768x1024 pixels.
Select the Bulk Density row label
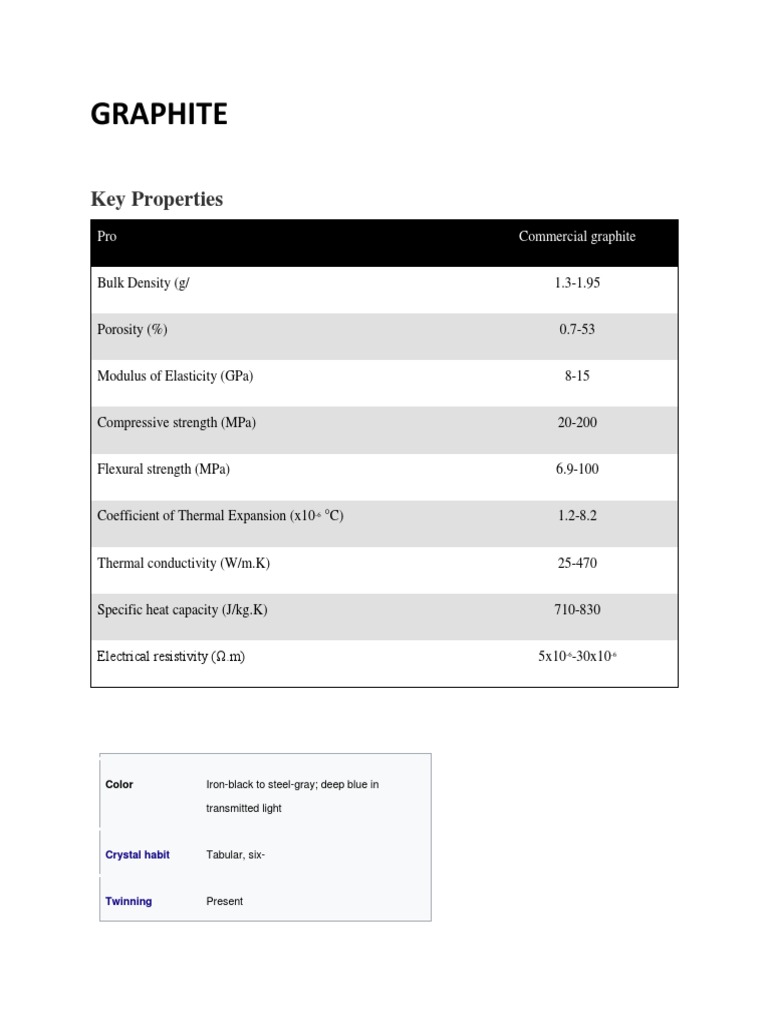point(143,283)
